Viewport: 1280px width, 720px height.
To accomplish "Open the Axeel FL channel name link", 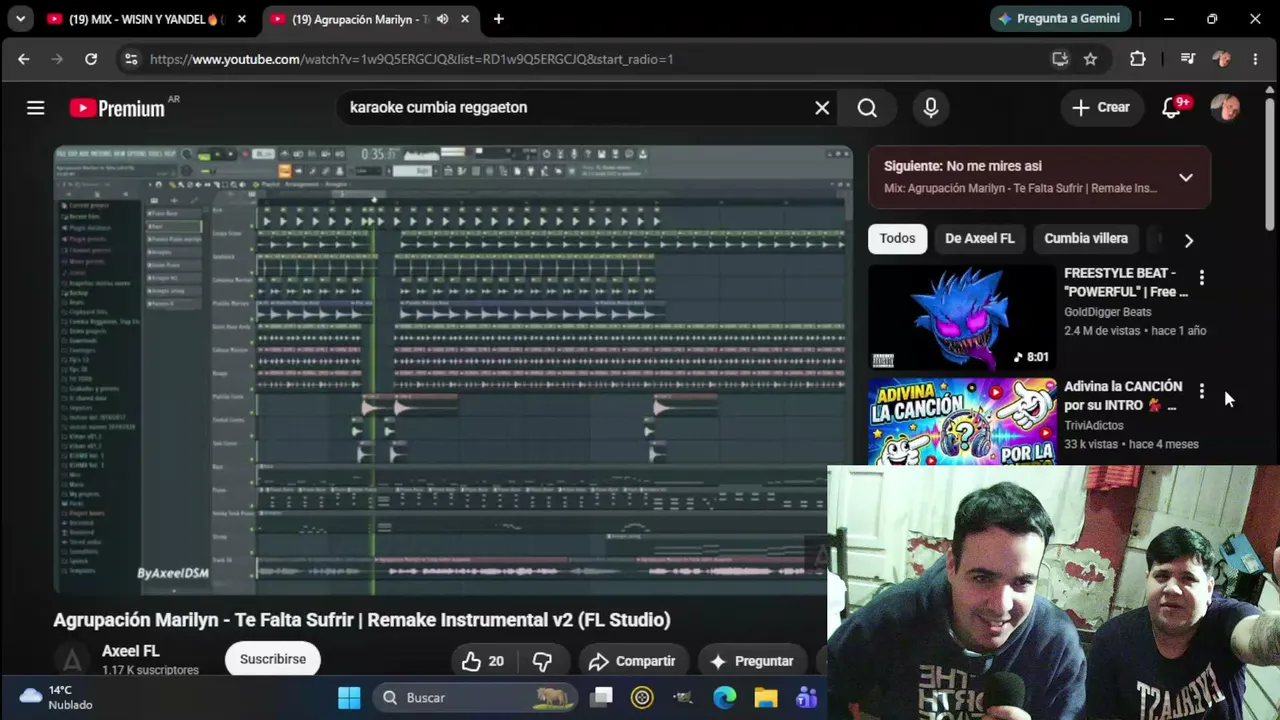I will point(131,651).
